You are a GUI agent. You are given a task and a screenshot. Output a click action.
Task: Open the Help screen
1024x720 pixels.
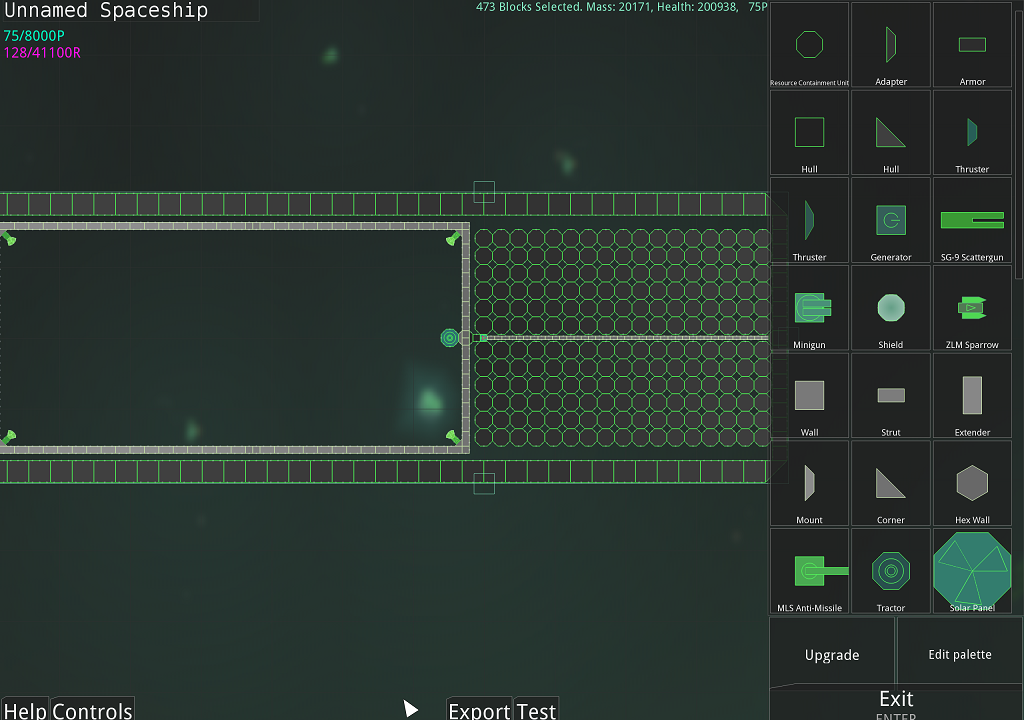pos(25,710)
